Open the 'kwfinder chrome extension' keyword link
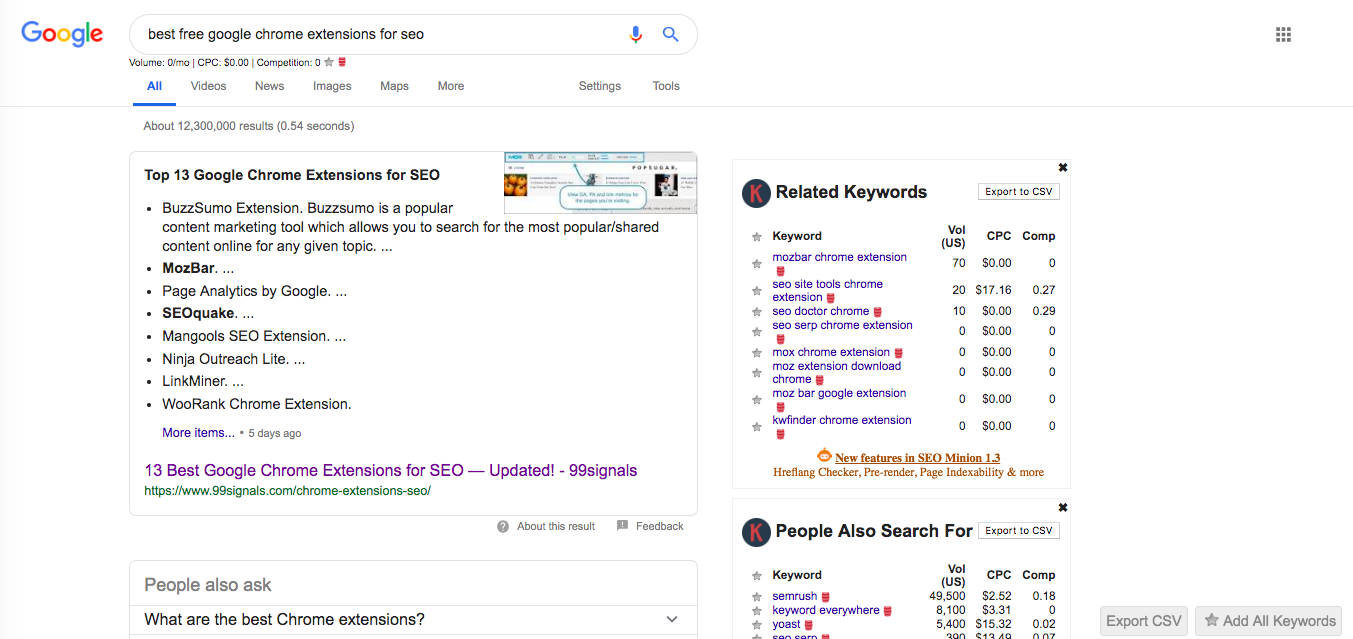Image resolution: width=1353 pixels, height=639 pixels. click(x=841, y=420)
